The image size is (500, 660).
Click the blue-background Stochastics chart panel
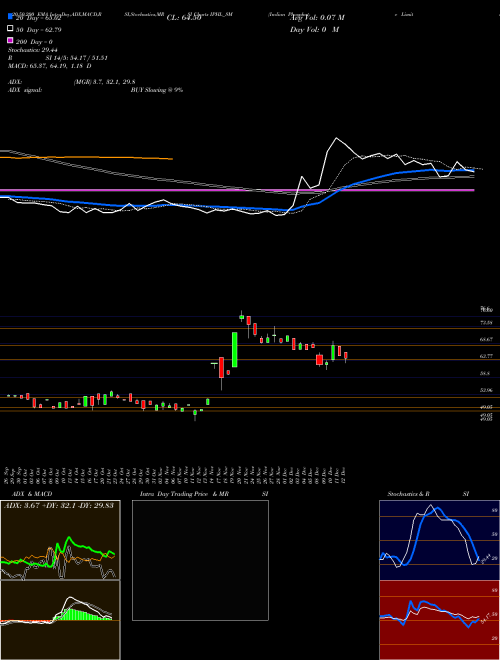tap(439, 540)
